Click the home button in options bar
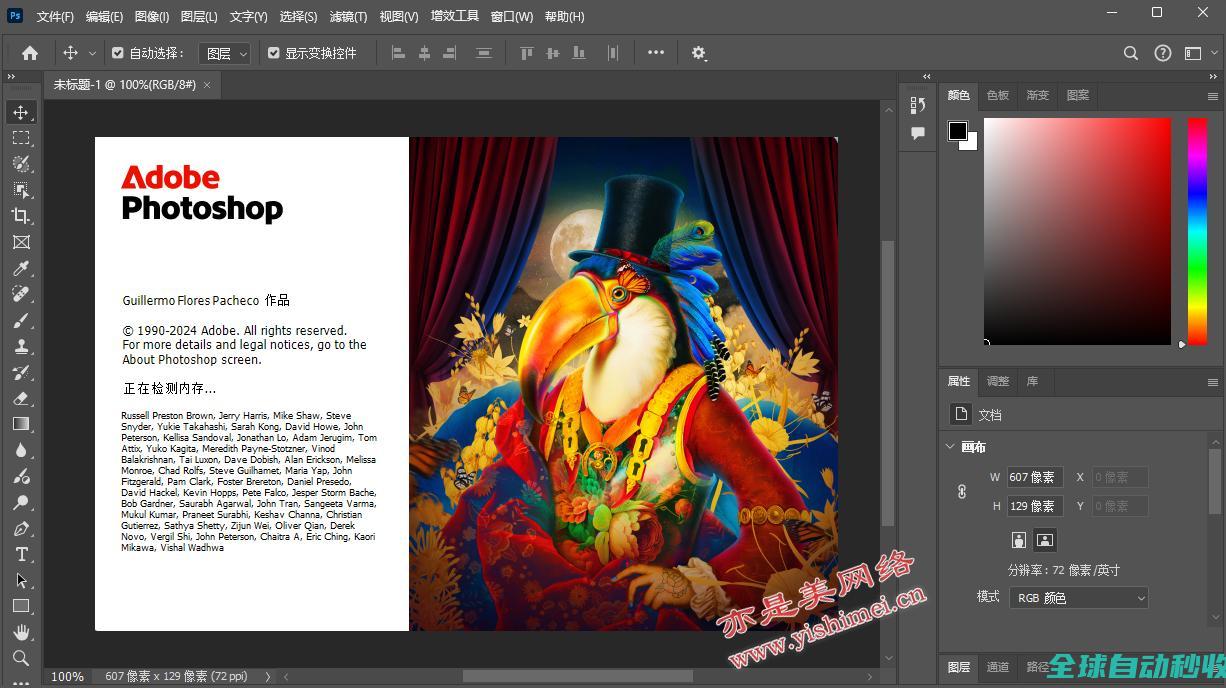This screenshot has width=1226, height=688. (x=30, y=53)
